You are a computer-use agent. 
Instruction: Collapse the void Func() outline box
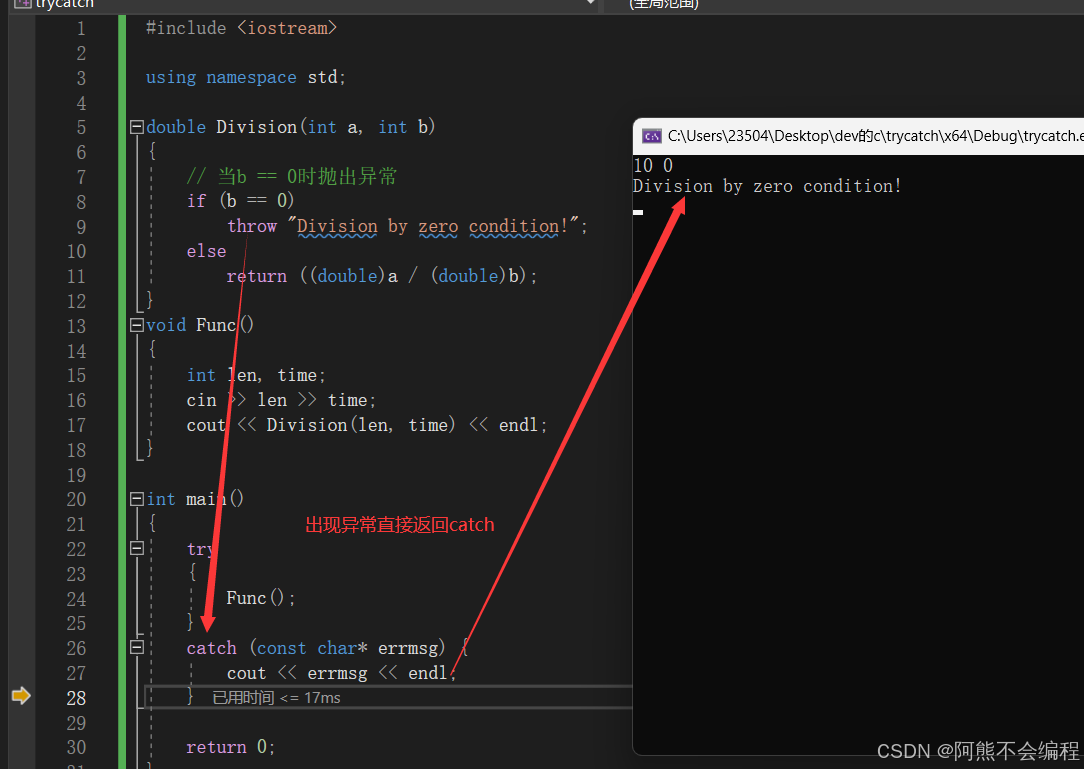pos(137,325)
